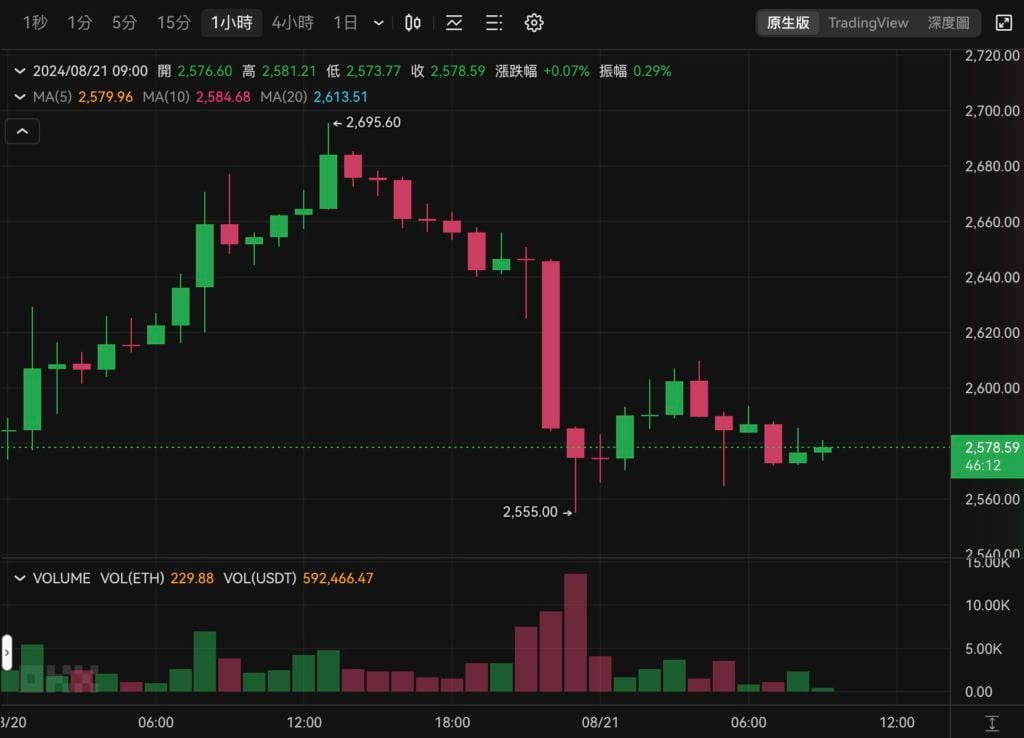
Task: Collapse the candle OHLC info row
Action: 19,71
